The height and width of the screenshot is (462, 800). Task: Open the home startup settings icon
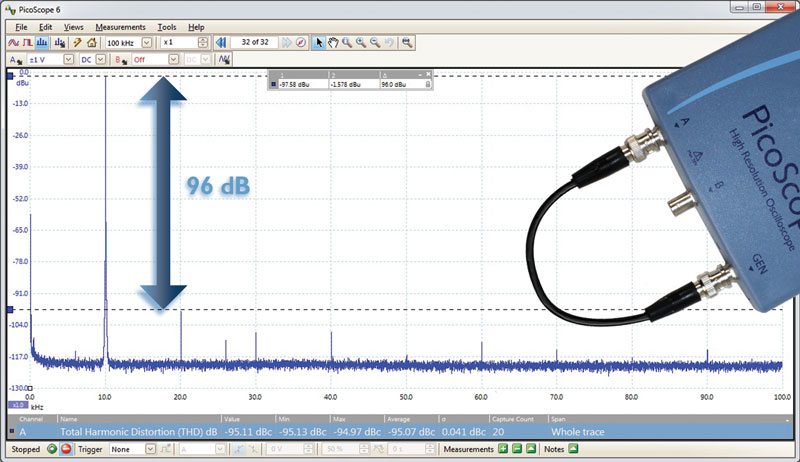coord(92,43)
